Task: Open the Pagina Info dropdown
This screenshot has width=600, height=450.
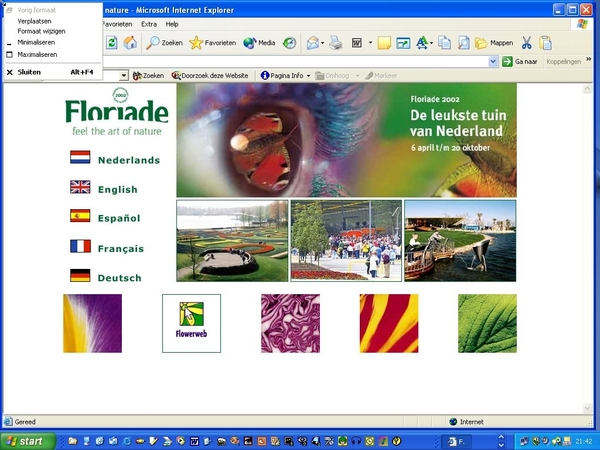Action: click(285, 76)
